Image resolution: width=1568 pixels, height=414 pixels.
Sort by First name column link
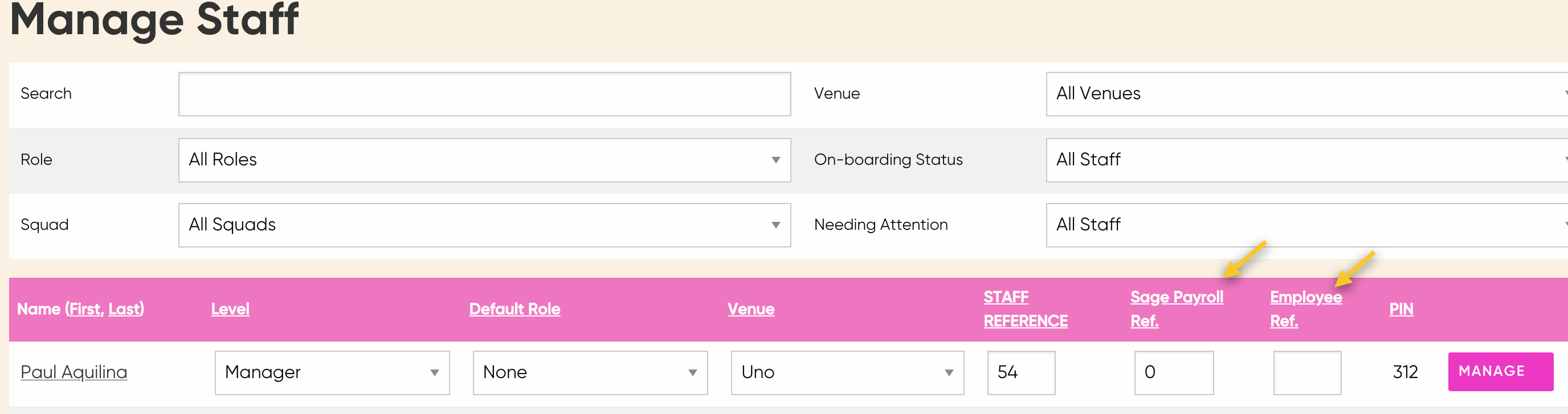tap(84, 309)
